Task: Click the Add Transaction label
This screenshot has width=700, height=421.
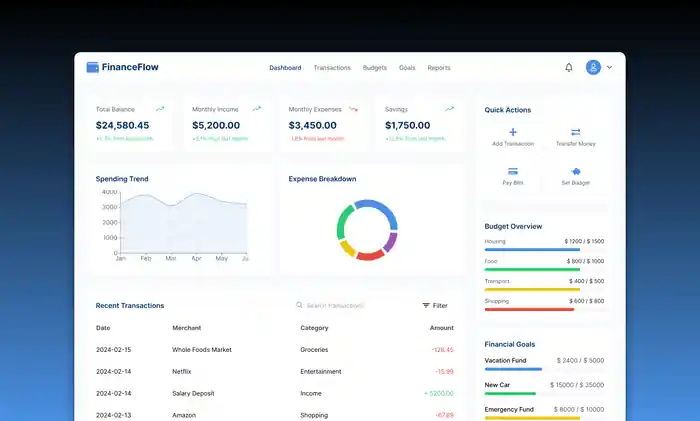Action: (513, 144)
